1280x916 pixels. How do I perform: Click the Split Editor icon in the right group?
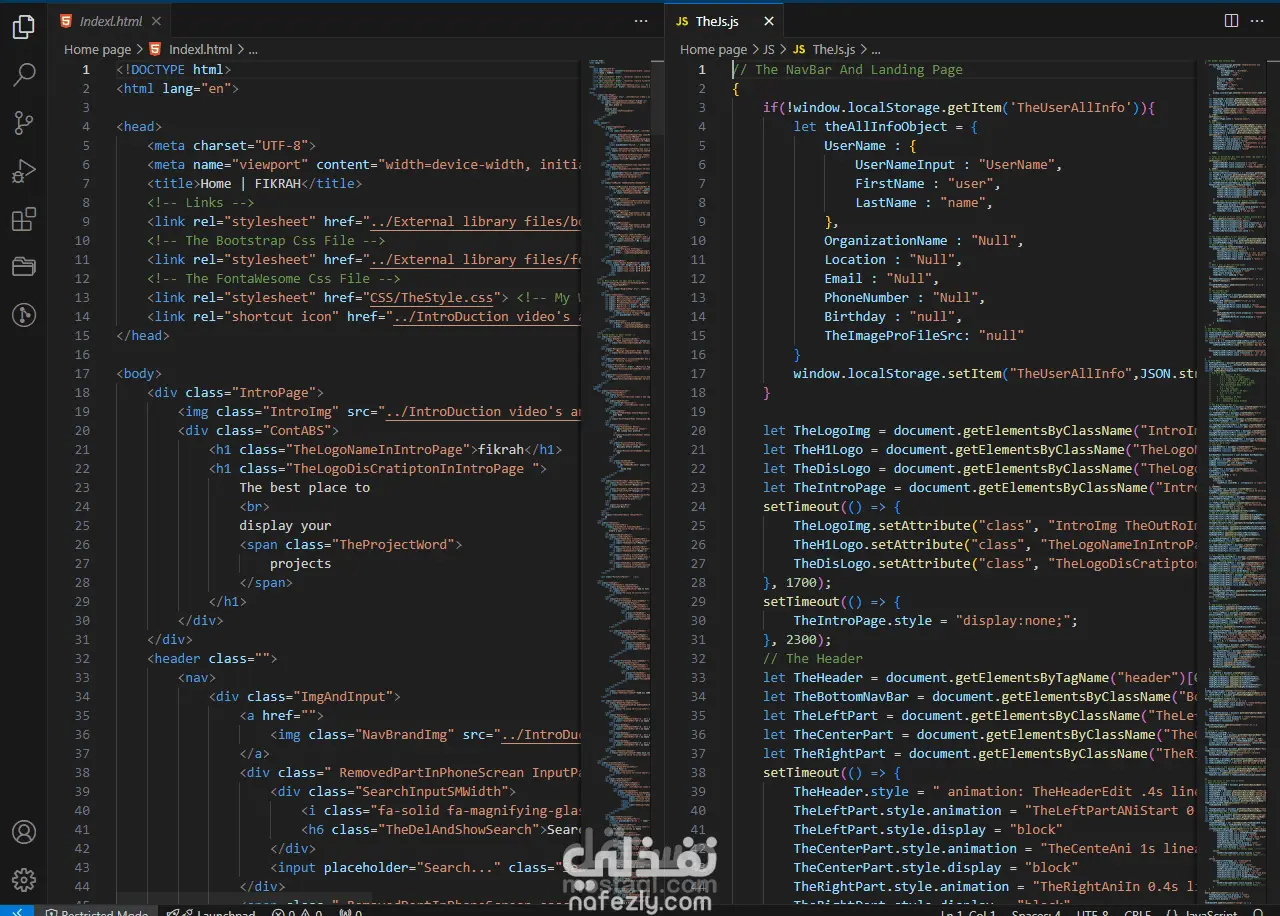(x=1231, y=21)
